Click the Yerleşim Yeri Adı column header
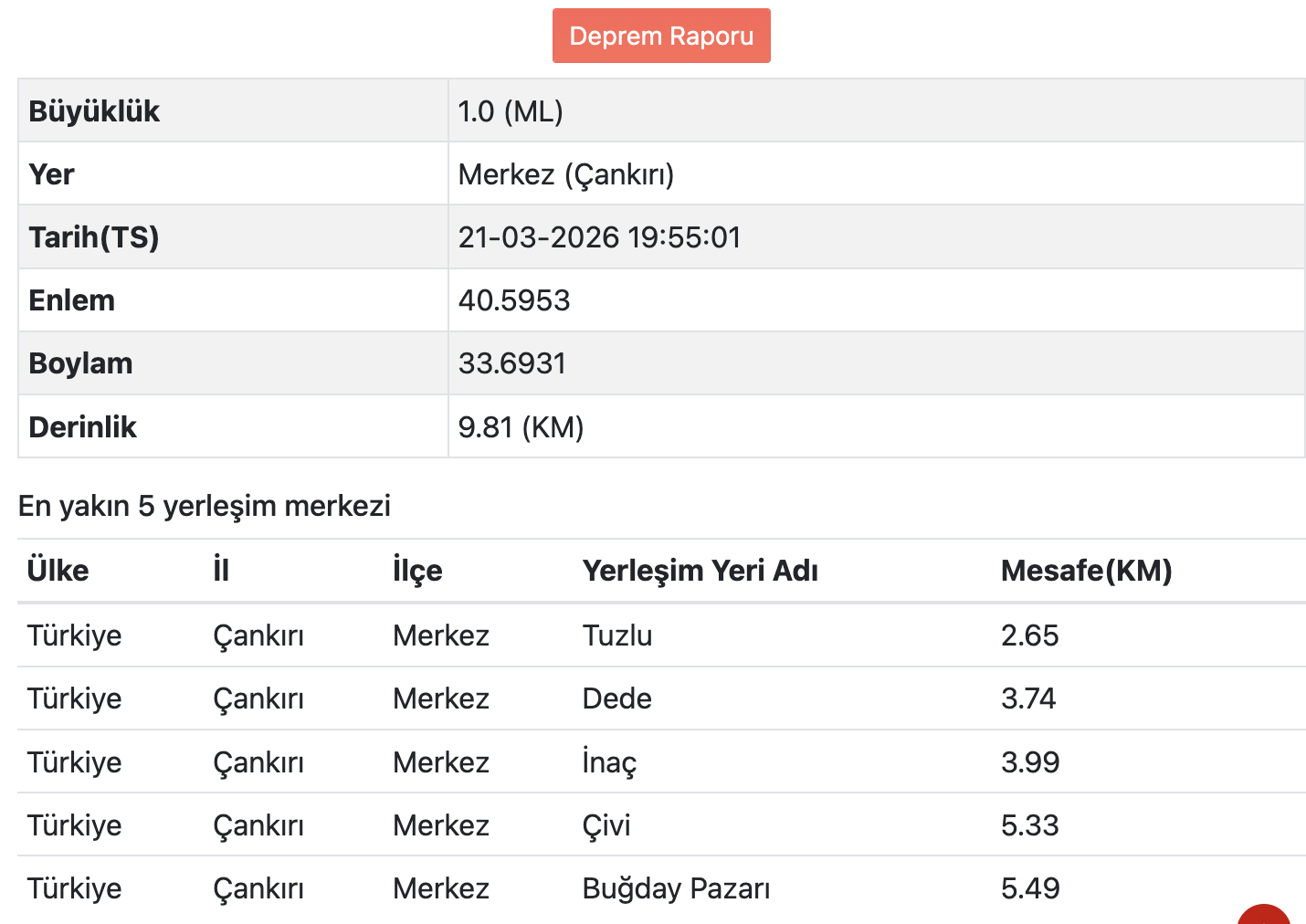The width and height of the screenshot is (1306, 924). click(700, 571)
